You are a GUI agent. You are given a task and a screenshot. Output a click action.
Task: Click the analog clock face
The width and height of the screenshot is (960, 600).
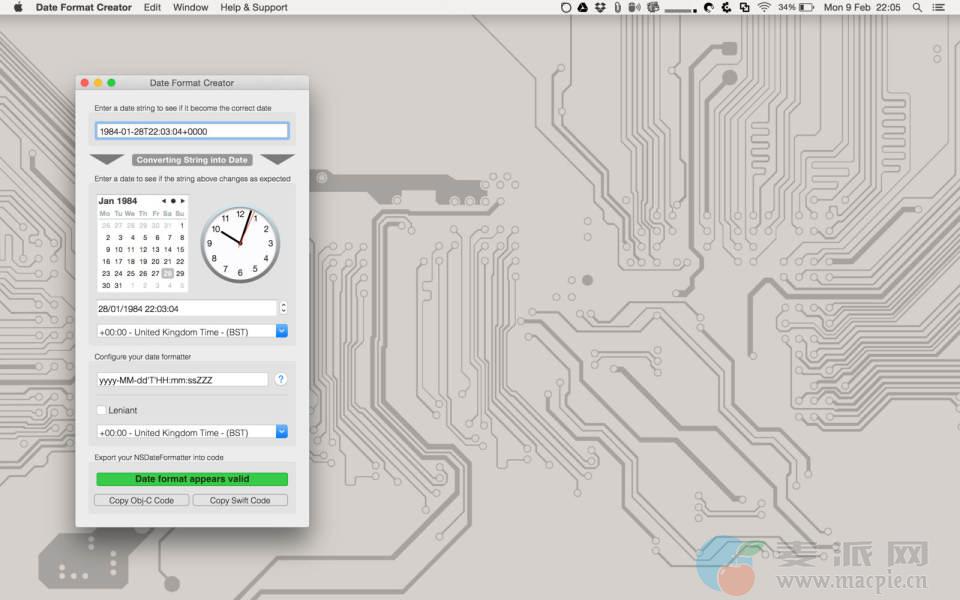240,244
